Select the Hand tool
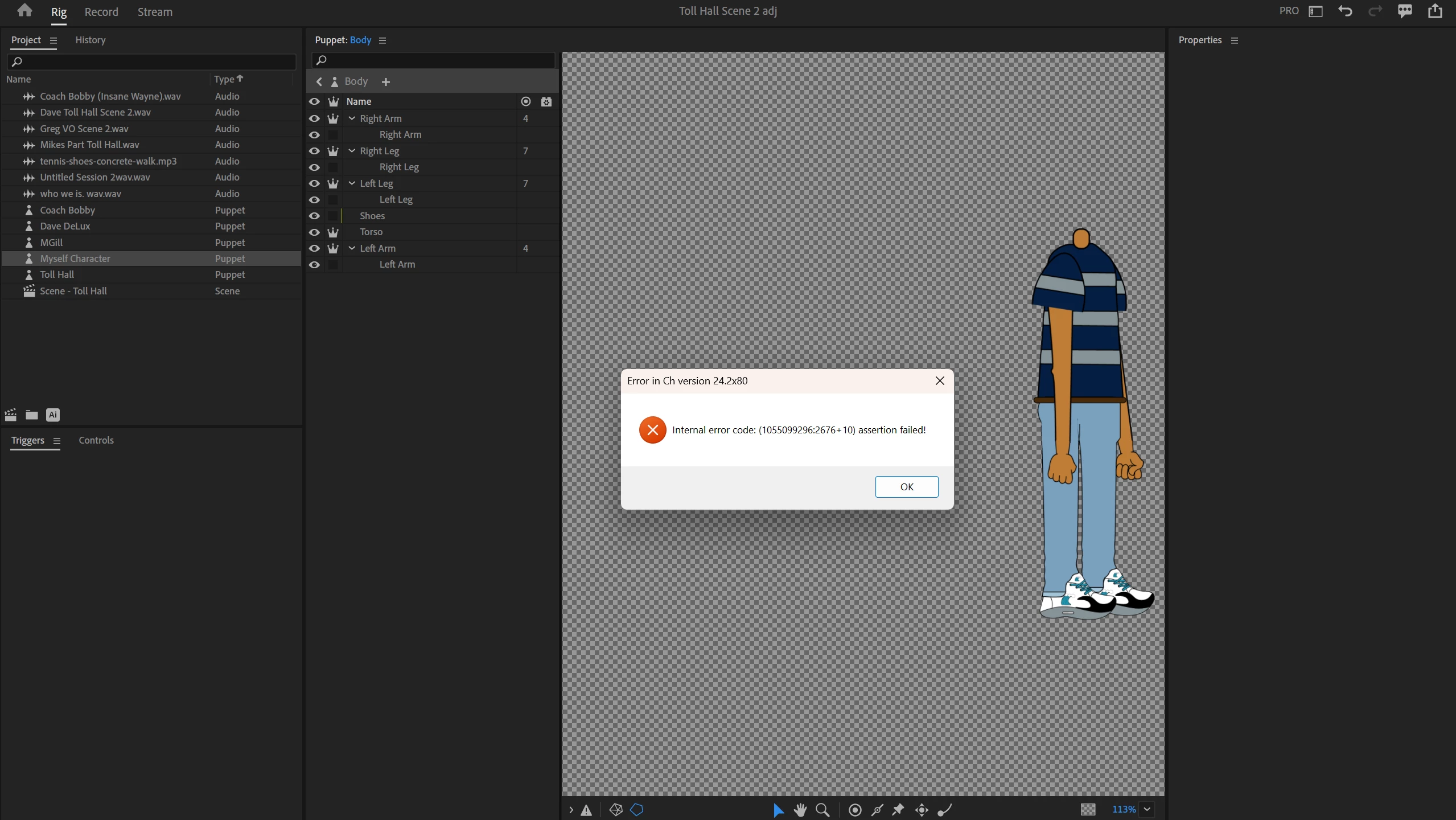 [x=800, y=810]
